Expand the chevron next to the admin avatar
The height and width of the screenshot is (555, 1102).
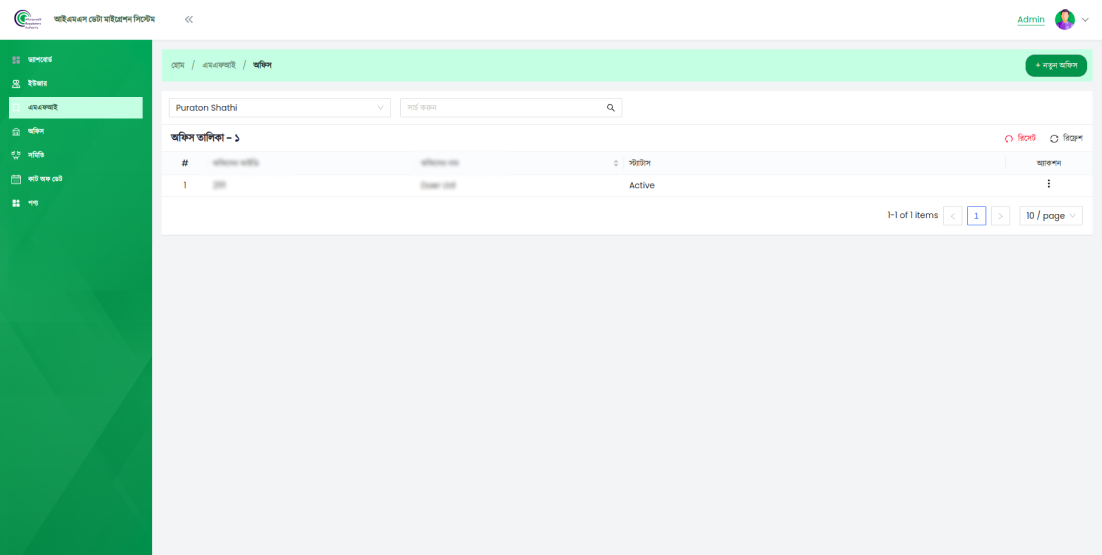coord(1086,19)
